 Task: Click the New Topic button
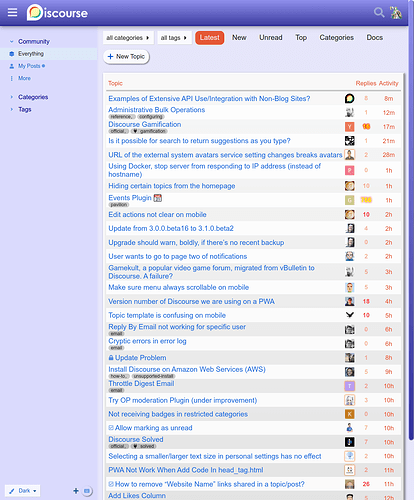(x=126, y=57)
